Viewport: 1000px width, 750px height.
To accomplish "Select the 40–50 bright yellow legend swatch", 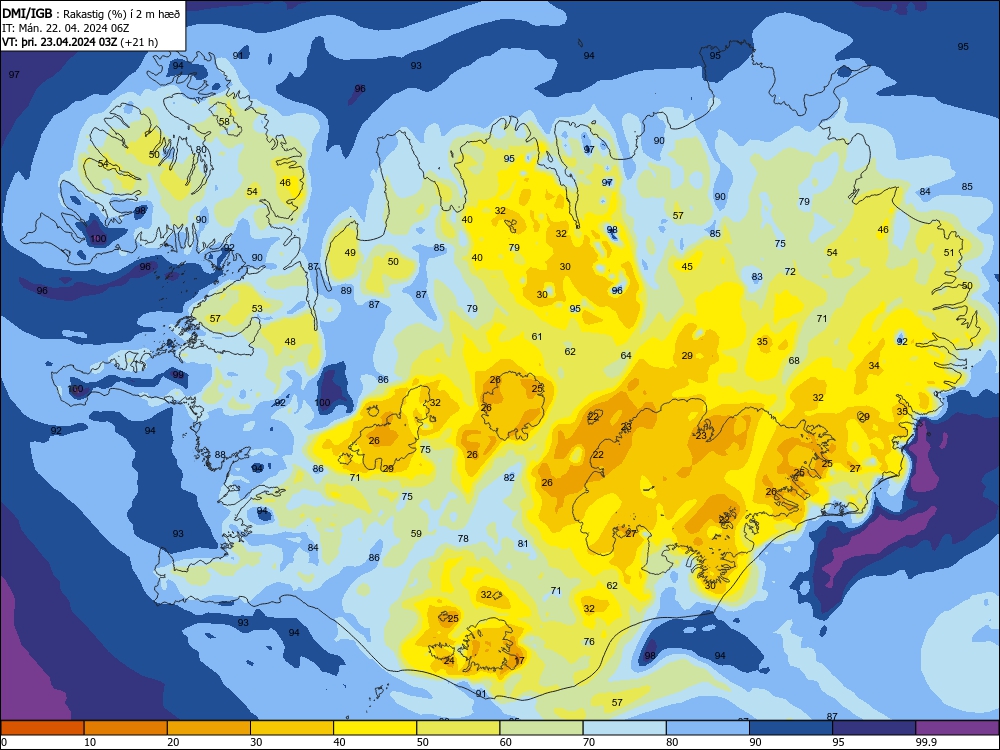I will pyautogui.click(x=375, y=728).
